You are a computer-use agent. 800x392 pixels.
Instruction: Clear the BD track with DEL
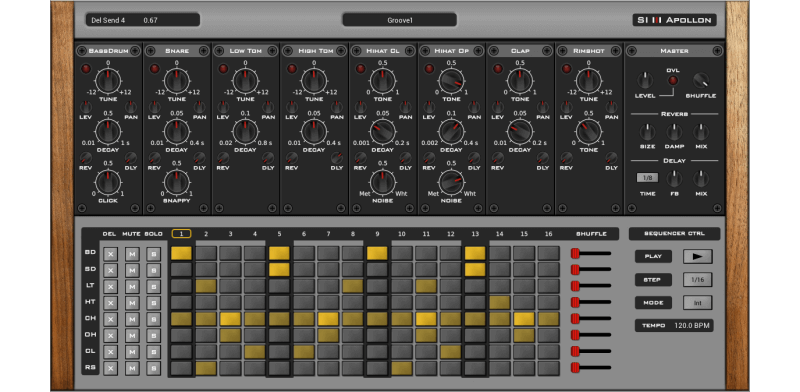click(110, 254)
